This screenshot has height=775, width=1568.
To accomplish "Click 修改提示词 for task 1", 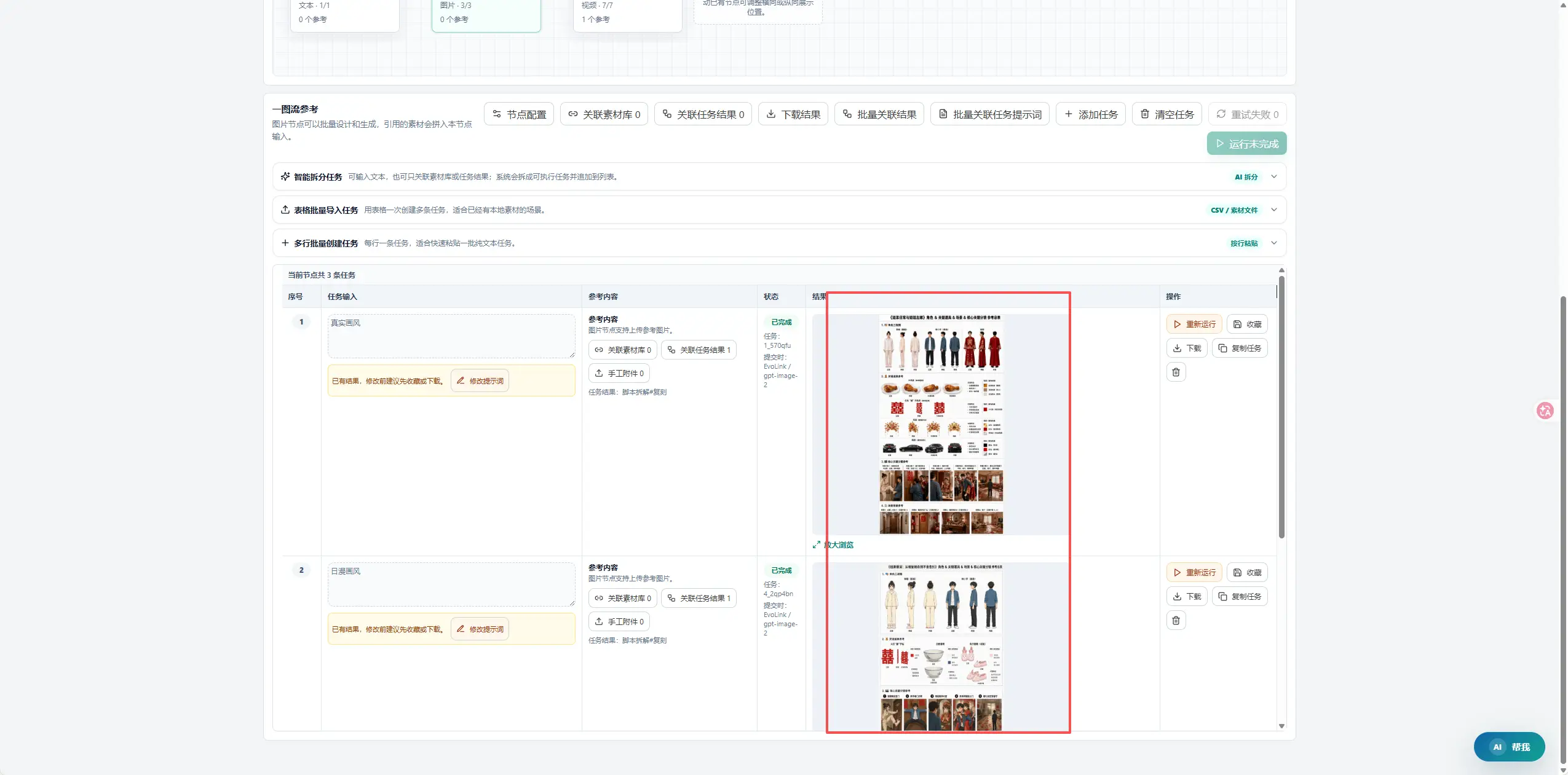I will click(480, 381).
